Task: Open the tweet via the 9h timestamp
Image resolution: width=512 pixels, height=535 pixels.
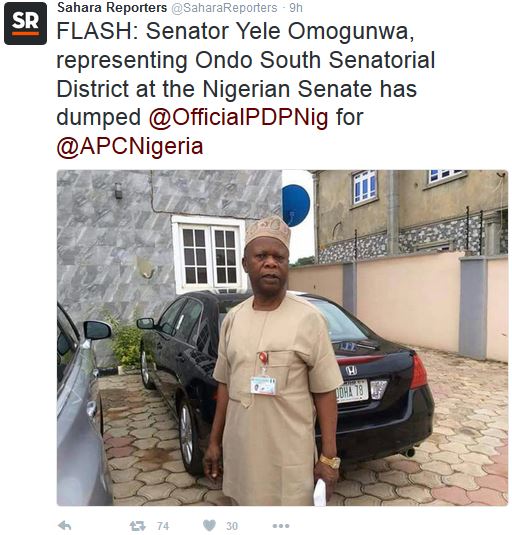Action: tap(296, 8)
